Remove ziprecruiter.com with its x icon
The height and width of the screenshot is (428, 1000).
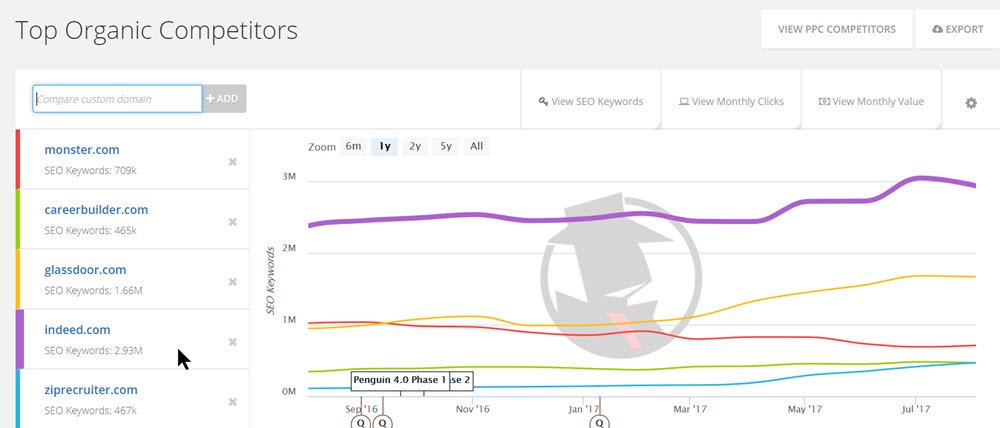coord(233,402)
